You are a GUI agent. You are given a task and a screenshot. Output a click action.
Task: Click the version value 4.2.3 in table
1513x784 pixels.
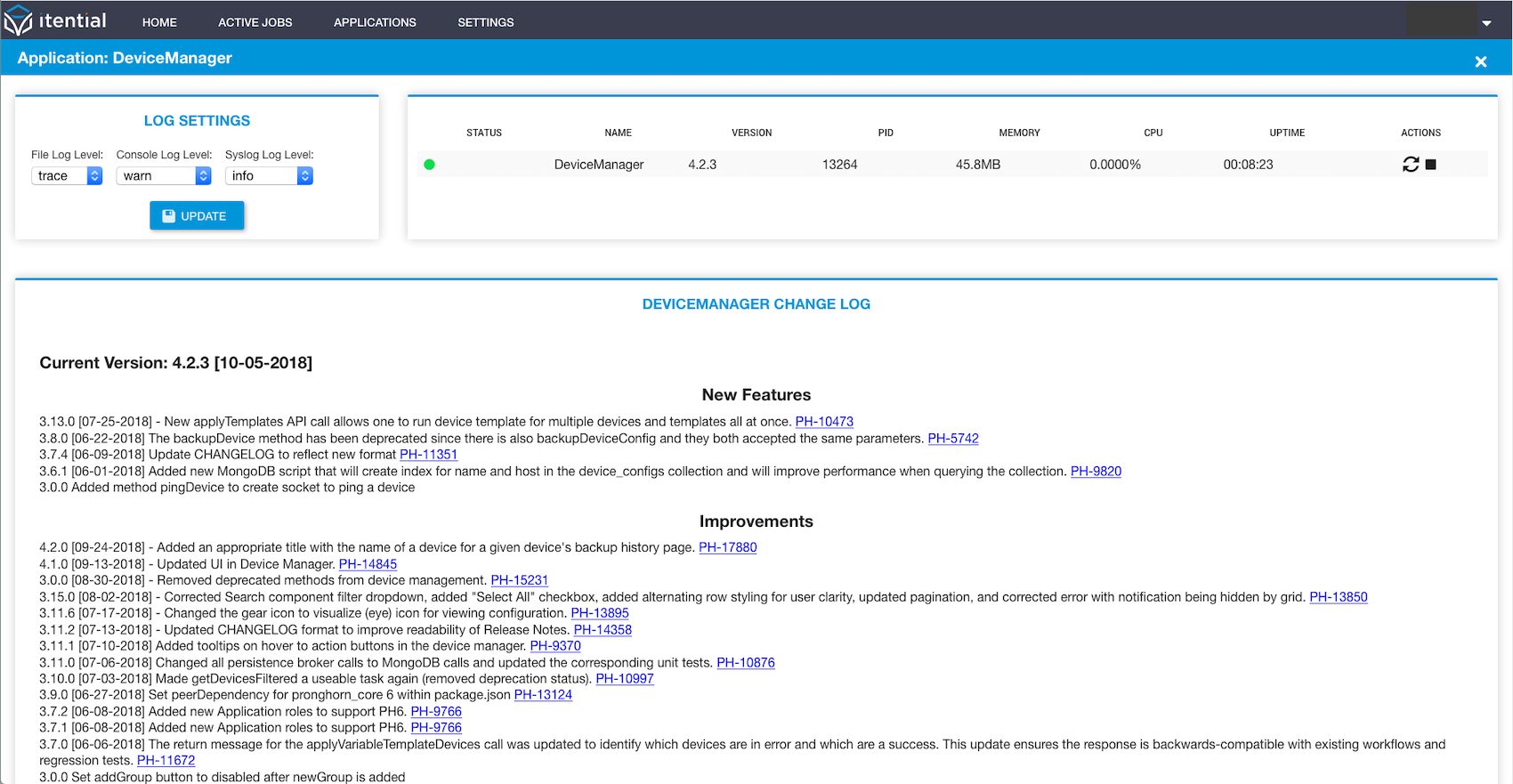(702, 165)
